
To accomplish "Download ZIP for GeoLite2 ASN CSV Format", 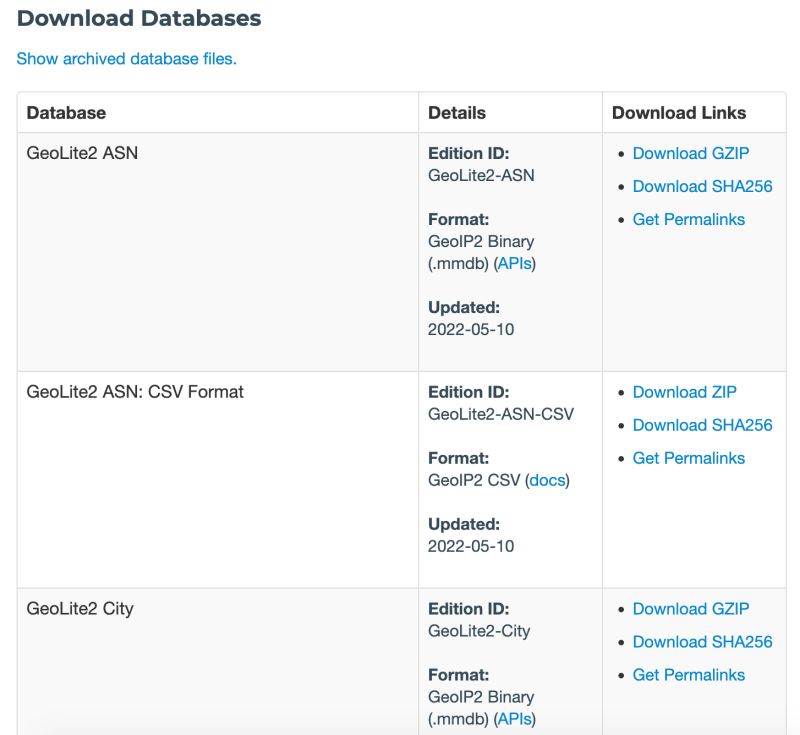I will 684,392.
